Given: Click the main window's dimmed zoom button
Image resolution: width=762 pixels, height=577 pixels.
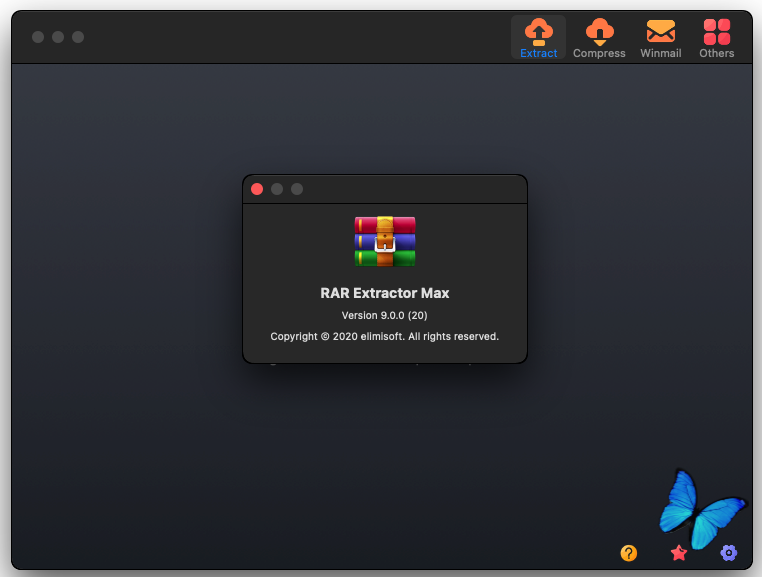Looking at the screenshot, I should coord(78,37).
